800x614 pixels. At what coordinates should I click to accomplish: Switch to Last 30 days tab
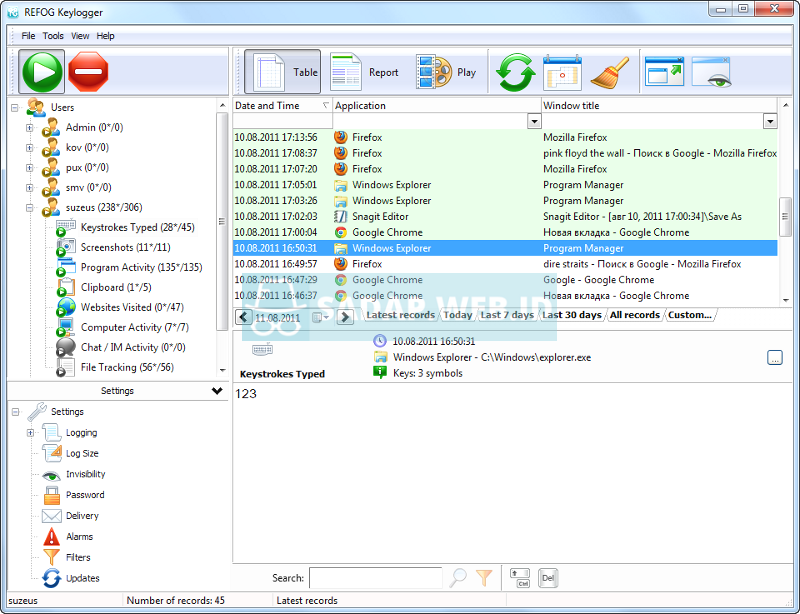571,315
